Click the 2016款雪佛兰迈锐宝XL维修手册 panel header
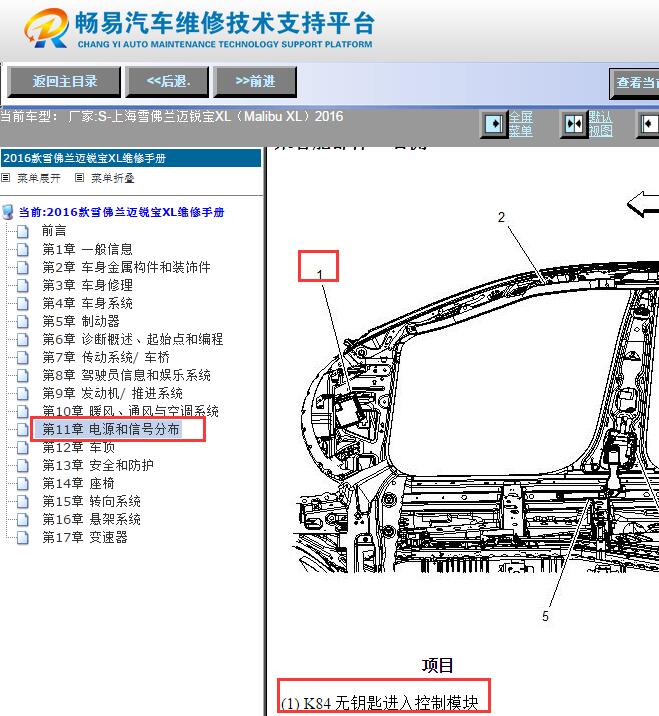This screenshot has width=659, height=716. click(x=131, y=158)
